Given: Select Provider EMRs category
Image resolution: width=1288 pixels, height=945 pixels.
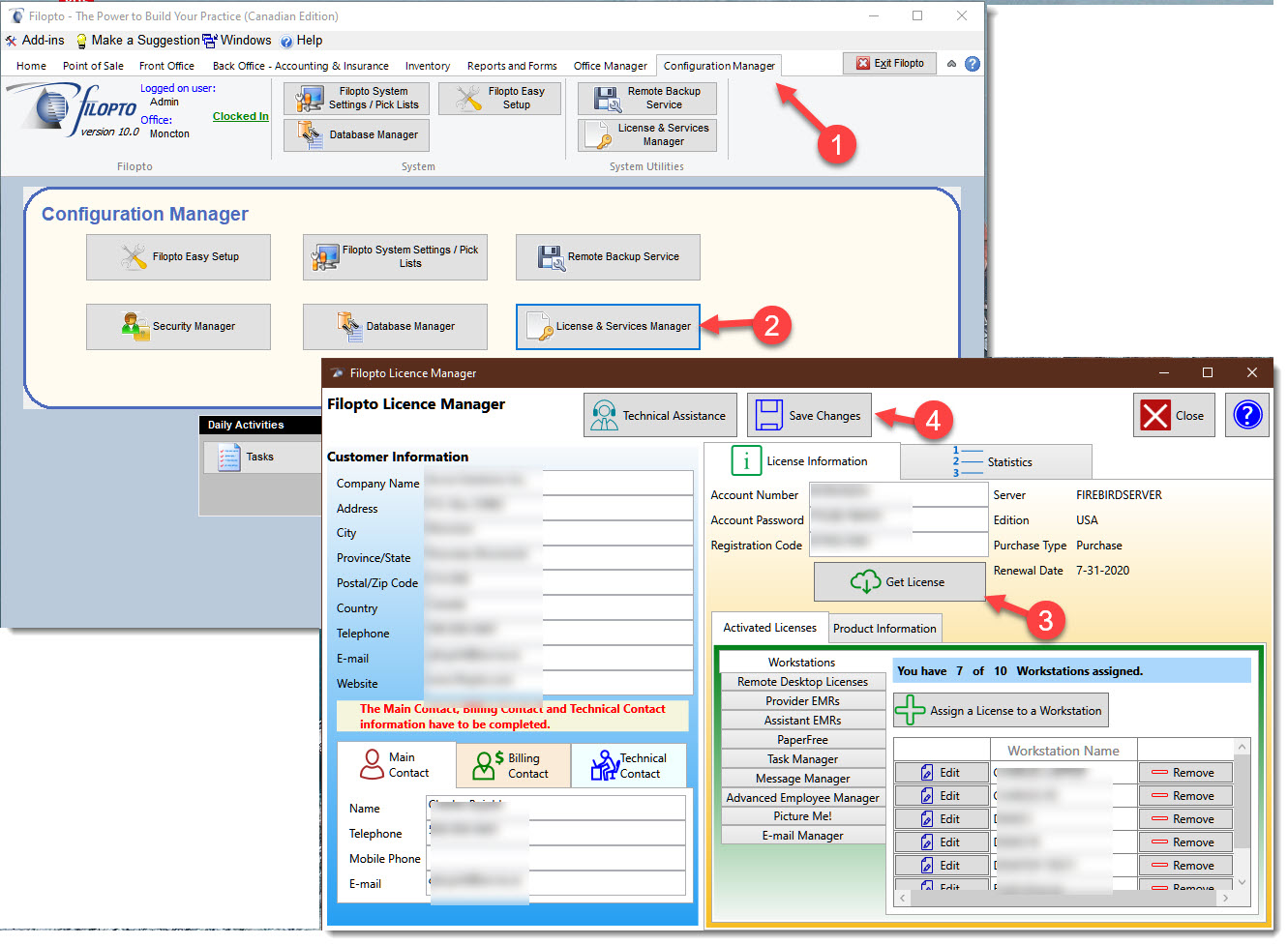Looking at the screenshot, I should point(802,701).
